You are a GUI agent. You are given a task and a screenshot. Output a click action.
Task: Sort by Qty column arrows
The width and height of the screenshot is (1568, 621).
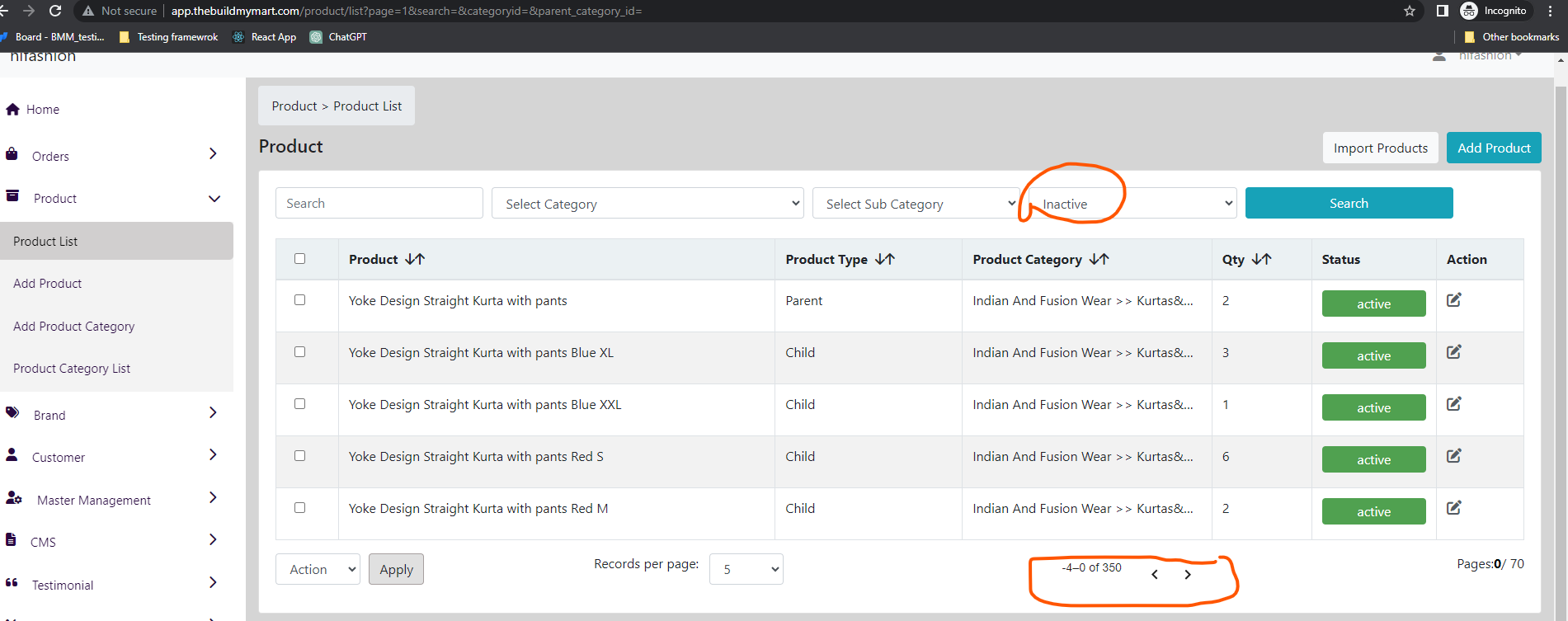click(x=1261, y=259)
